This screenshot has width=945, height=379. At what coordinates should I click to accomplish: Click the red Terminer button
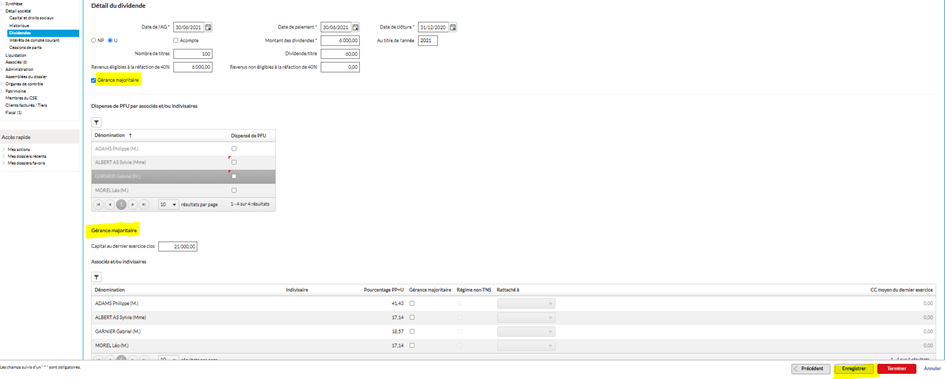(x=897, y=368)
